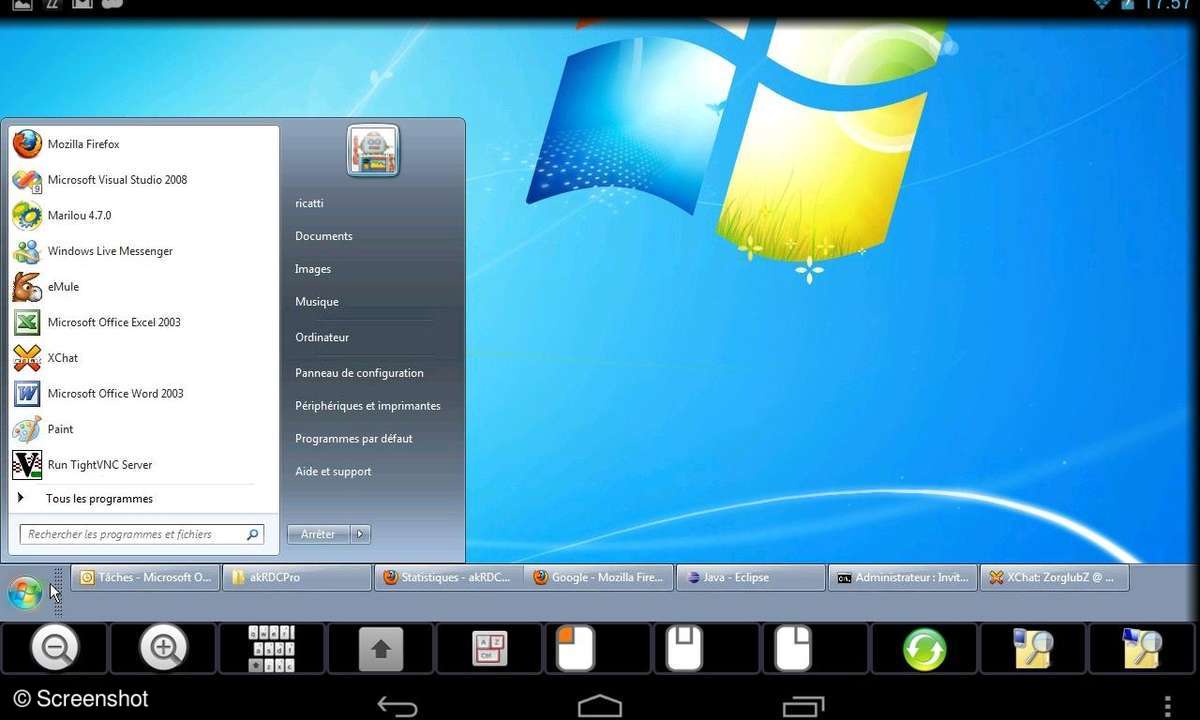Open the Windows Start orb
This screenshot has width=1200, height=720.
tap(25, 593)
